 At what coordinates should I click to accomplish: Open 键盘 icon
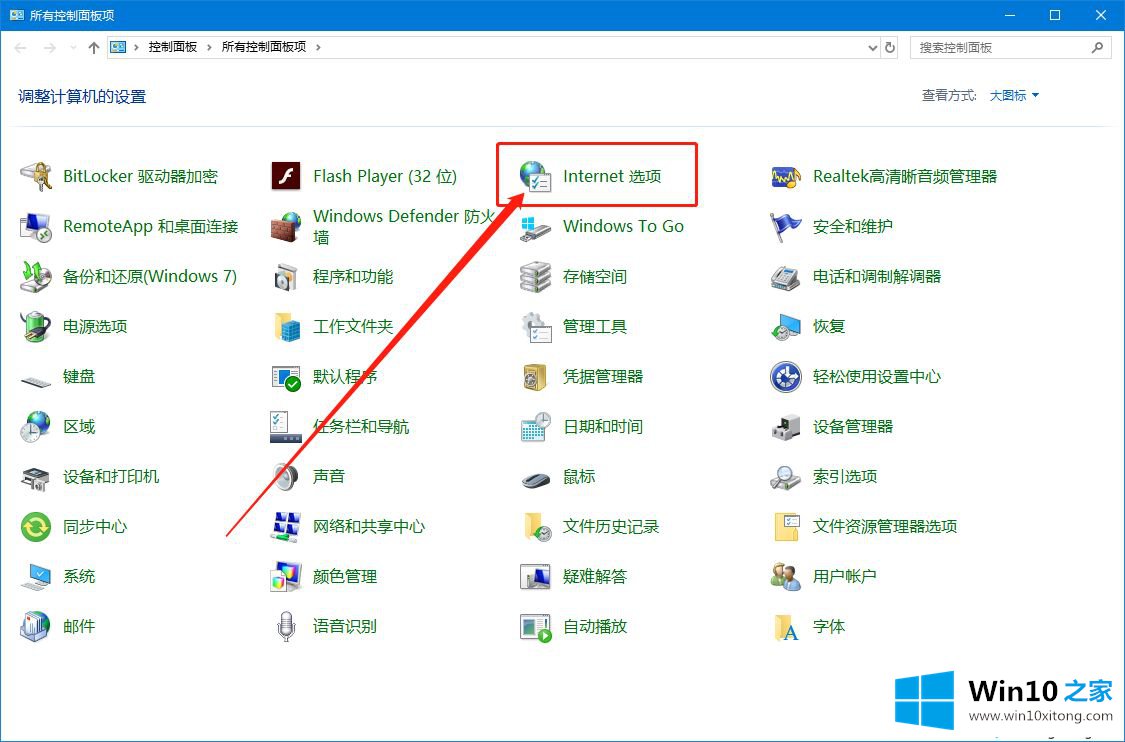tap(36, 380)
